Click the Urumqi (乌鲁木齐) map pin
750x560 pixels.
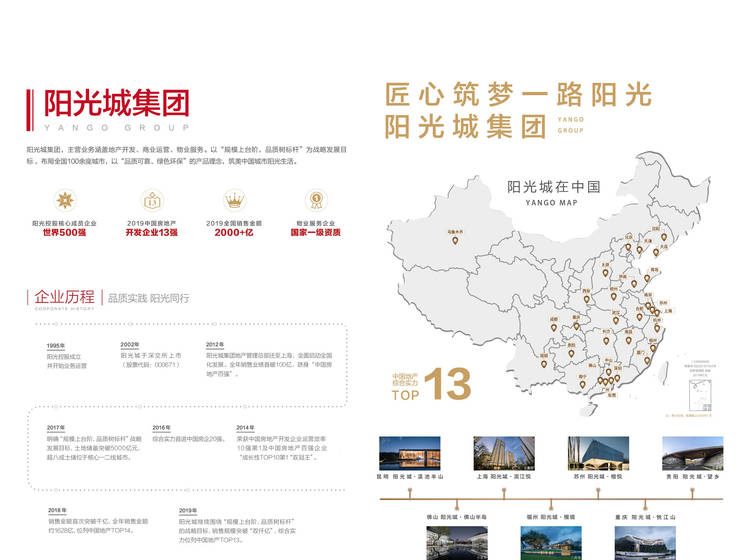click(x=455, y=241)
